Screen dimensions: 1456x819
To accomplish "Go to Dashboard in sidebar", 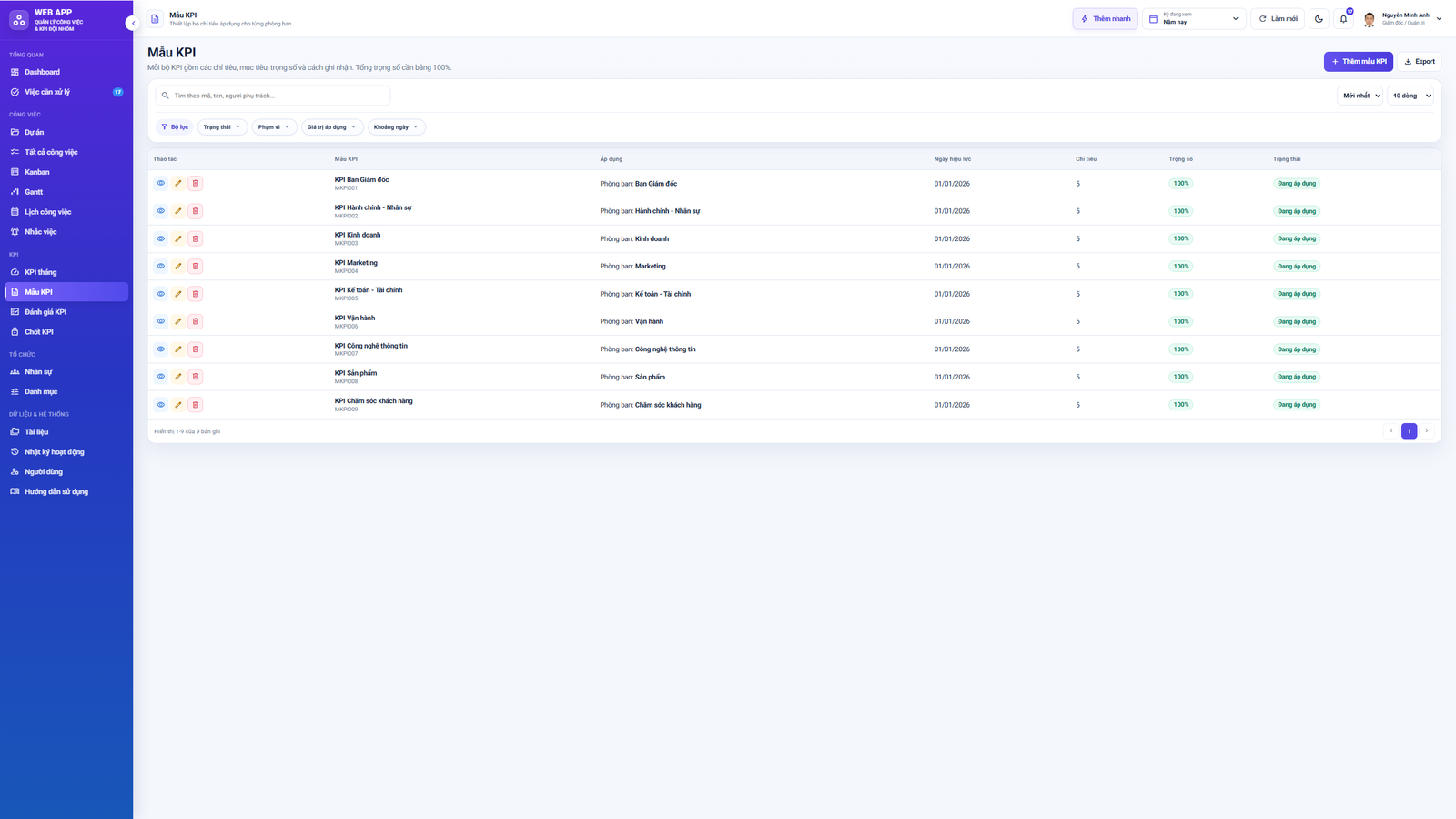I will tap(66, 72).
